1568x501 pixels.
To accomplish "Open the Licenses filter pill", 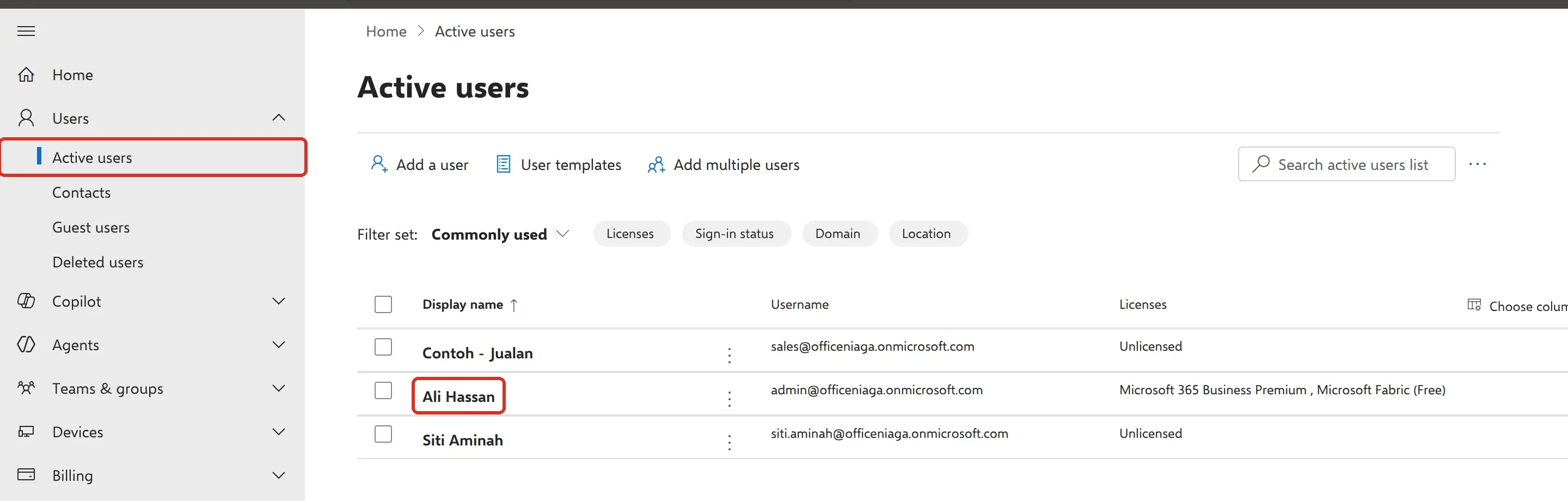I will pyautogui.click(x=631, y=234).
